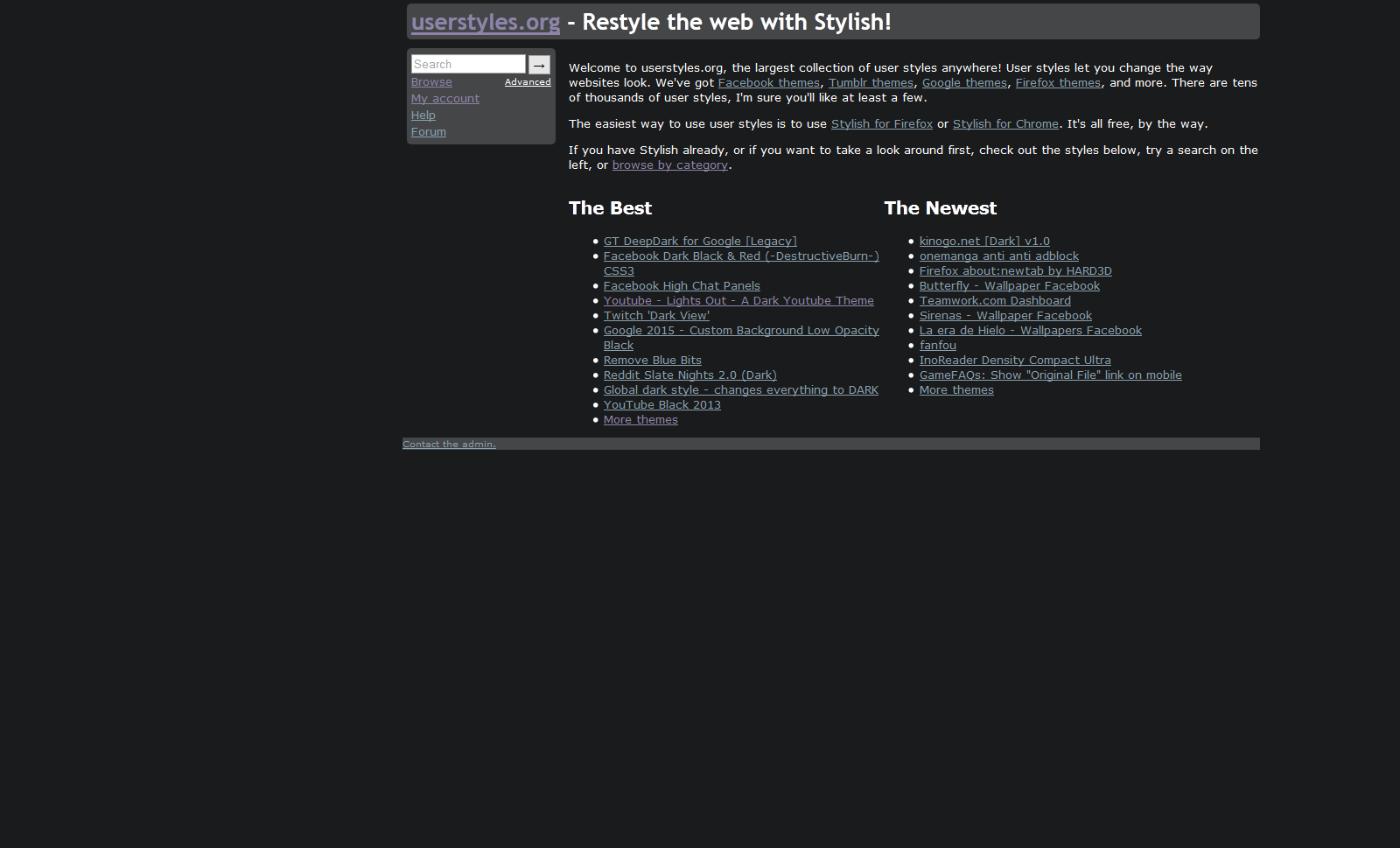The image size is (1400, 848).
Task: Open the Help page link
Action: 423,116
